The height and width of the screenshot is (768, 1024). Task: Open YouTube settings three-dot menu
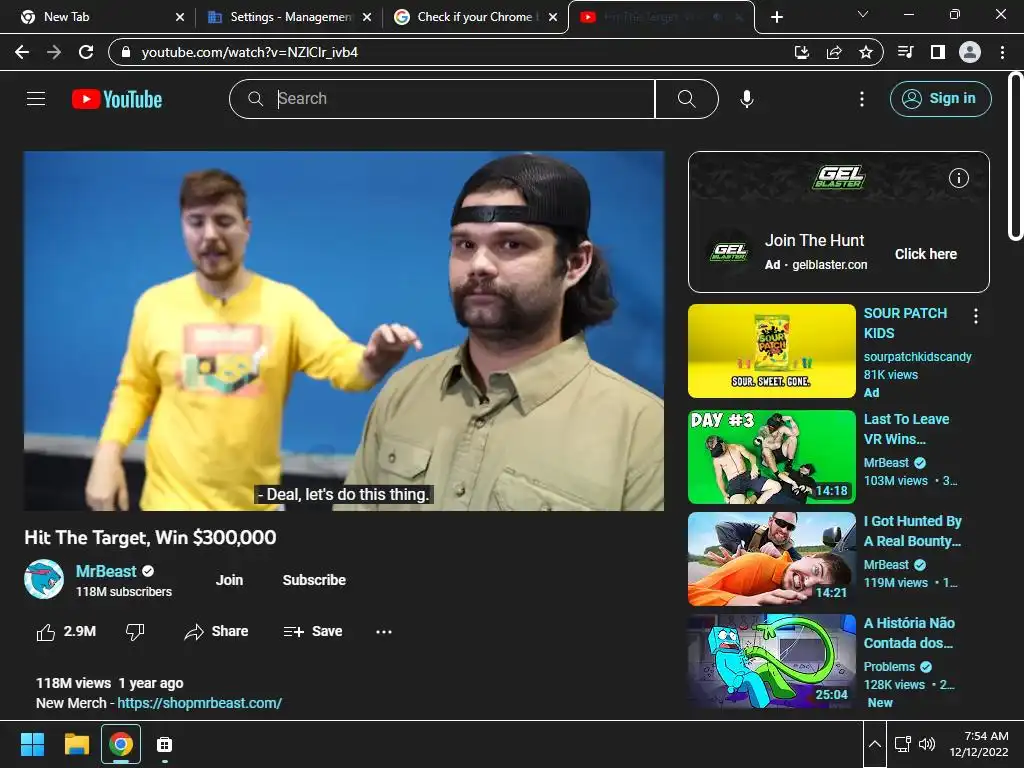point(862,99)
